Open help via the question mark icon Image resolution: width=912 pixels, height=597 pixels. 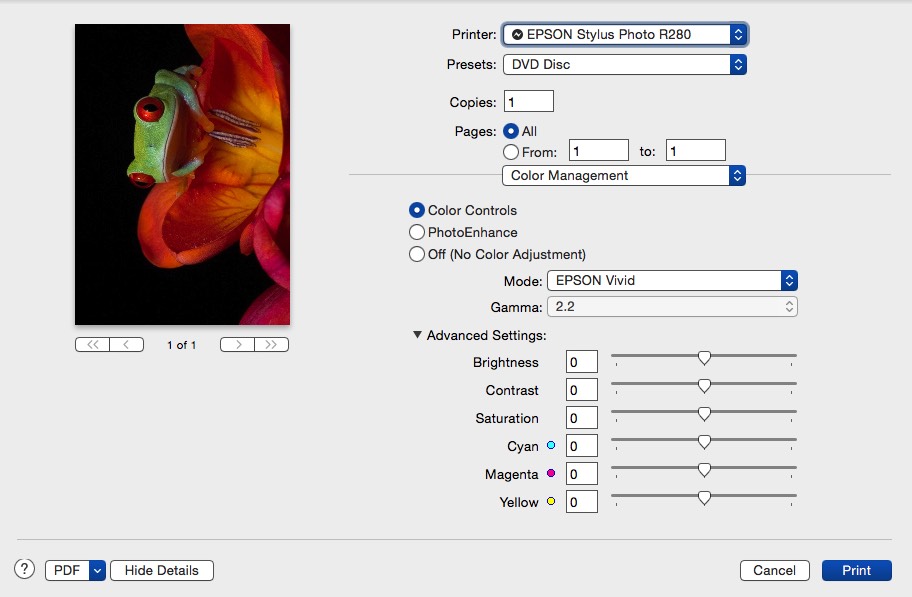coord(22,567)
